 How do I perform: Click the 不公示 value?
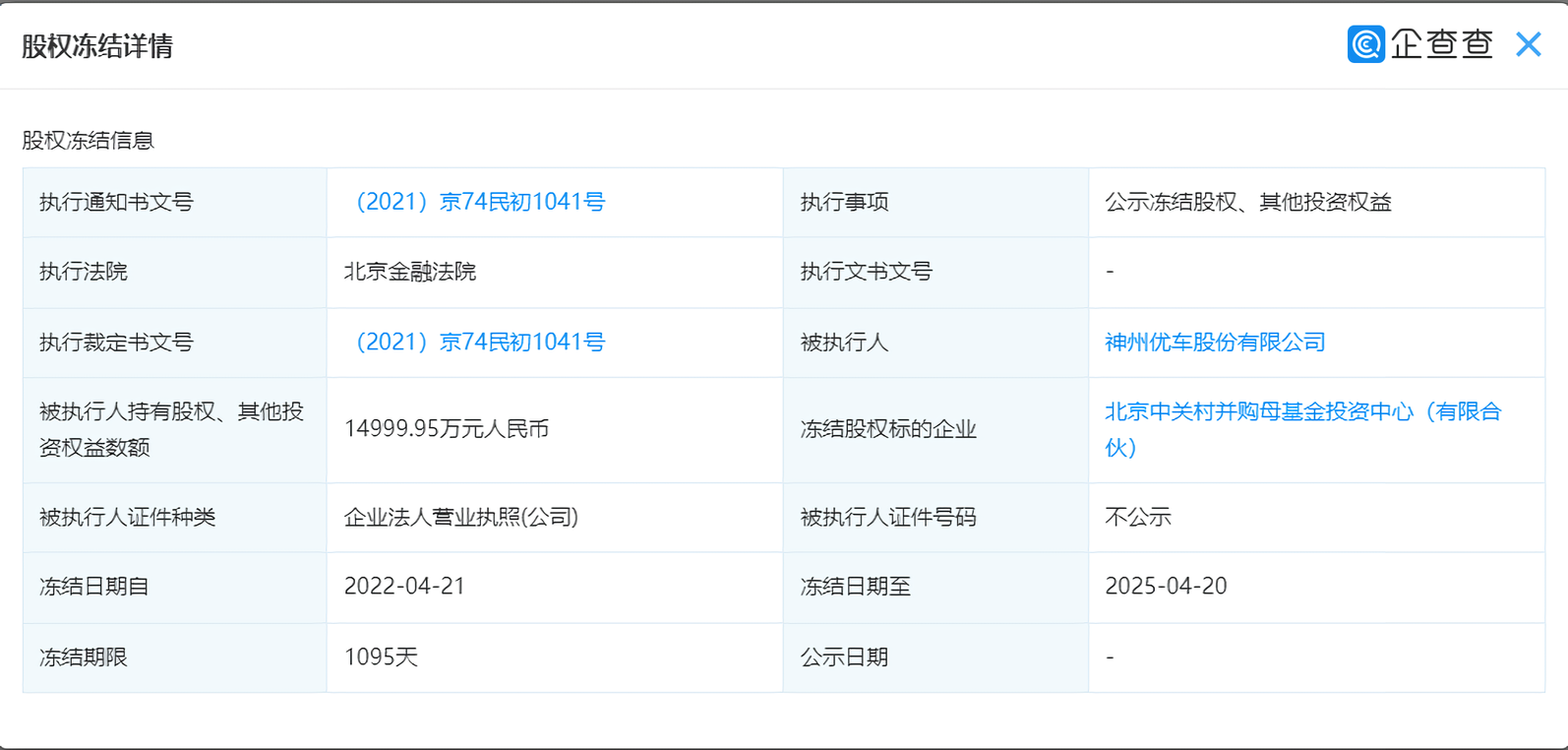tap(1138, 517)
